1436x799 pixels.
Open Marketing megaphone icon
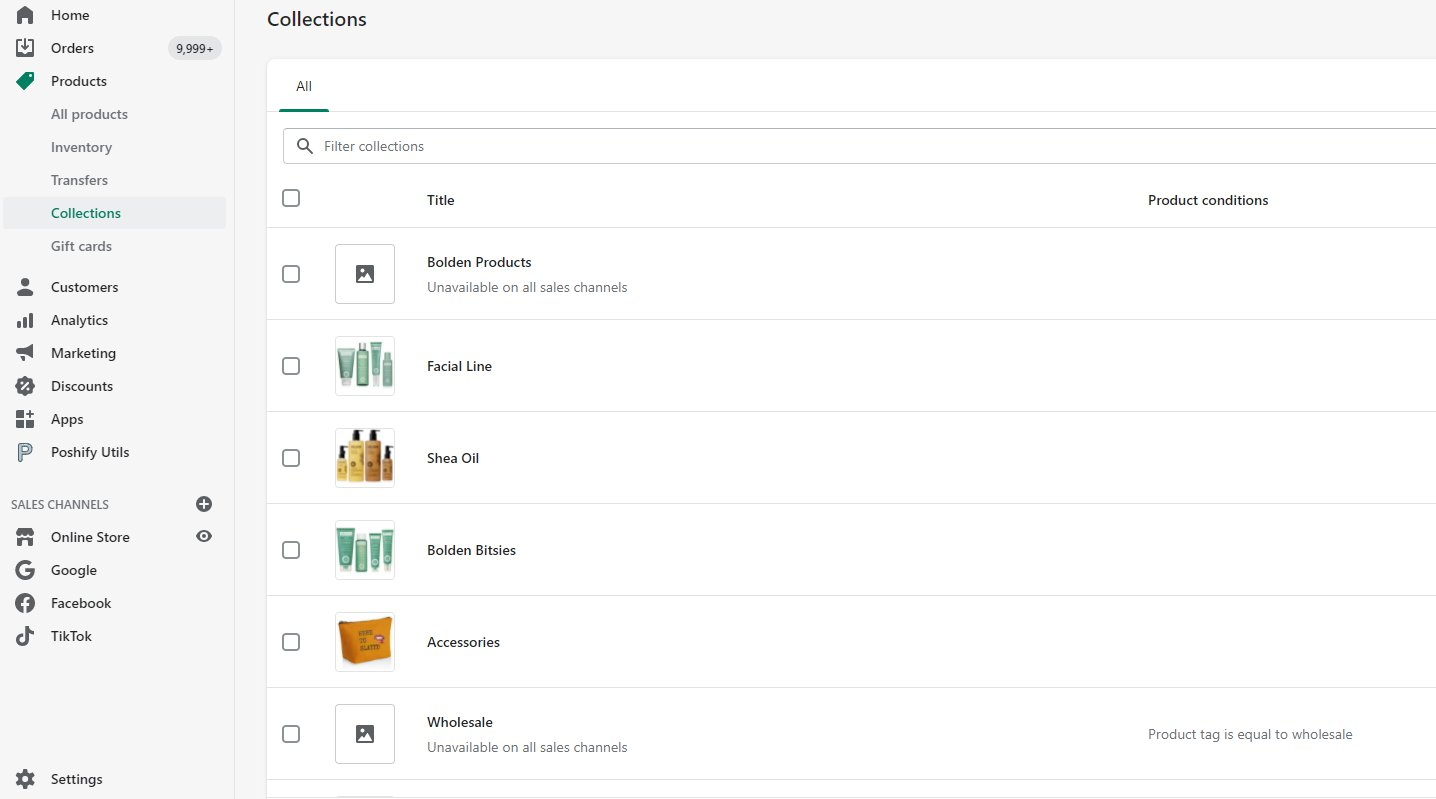click(25, 353)
